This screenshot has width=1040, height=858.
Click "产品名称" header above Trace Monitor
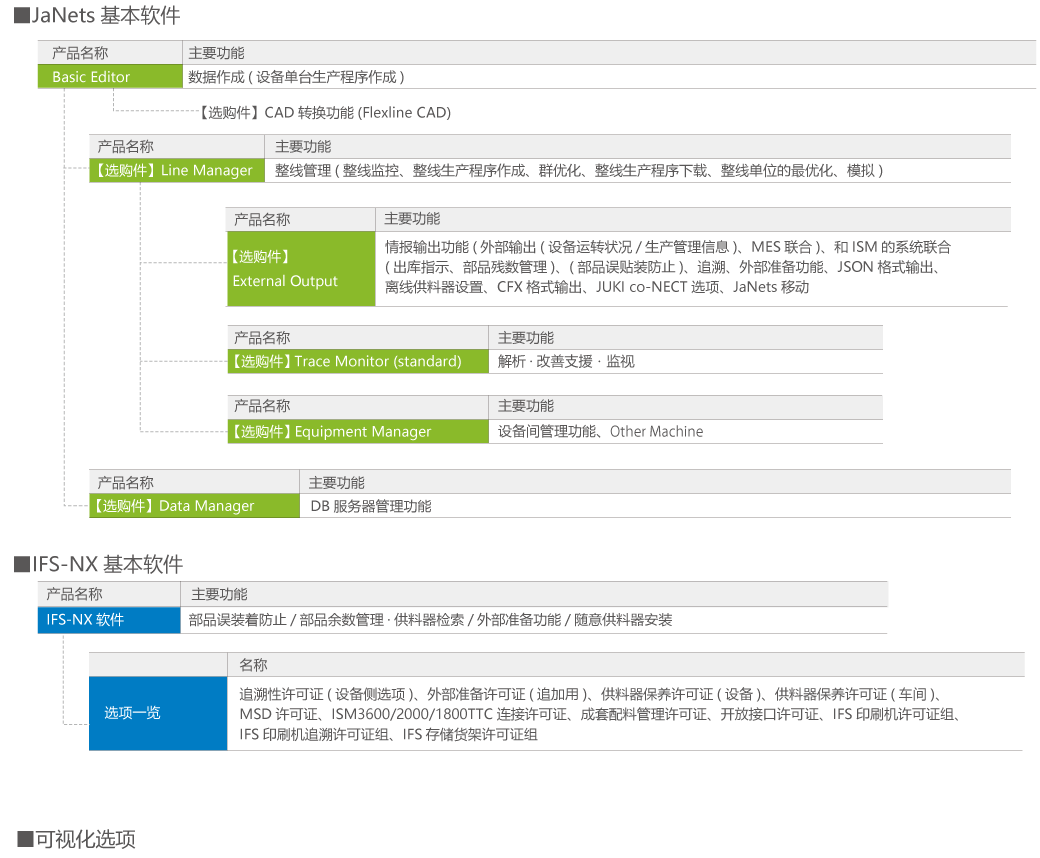262,338
